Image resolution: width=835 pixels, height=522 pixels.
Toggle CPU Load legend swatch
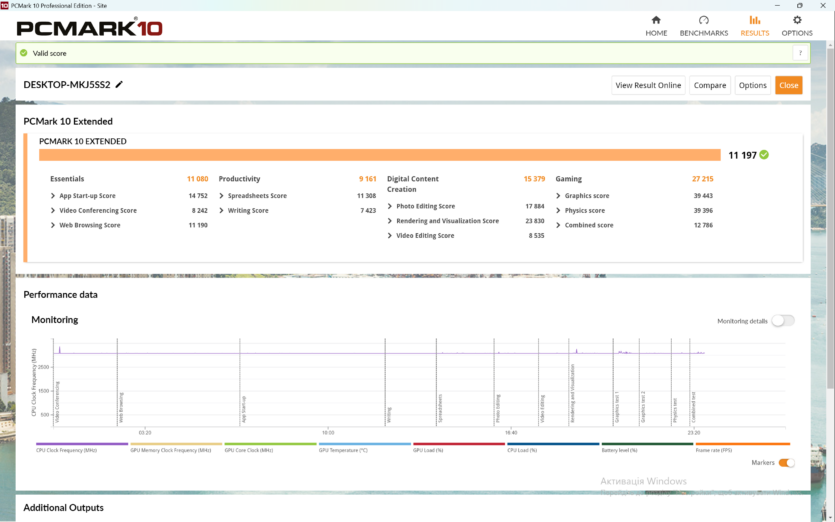coord(553,444)
